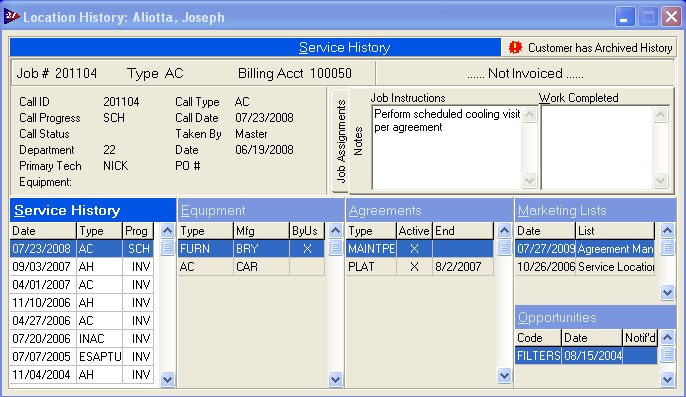Select the 07/27/2009 Agreement marketing list row
Viewport: 686px width, 397px height.
click(585, 249)
